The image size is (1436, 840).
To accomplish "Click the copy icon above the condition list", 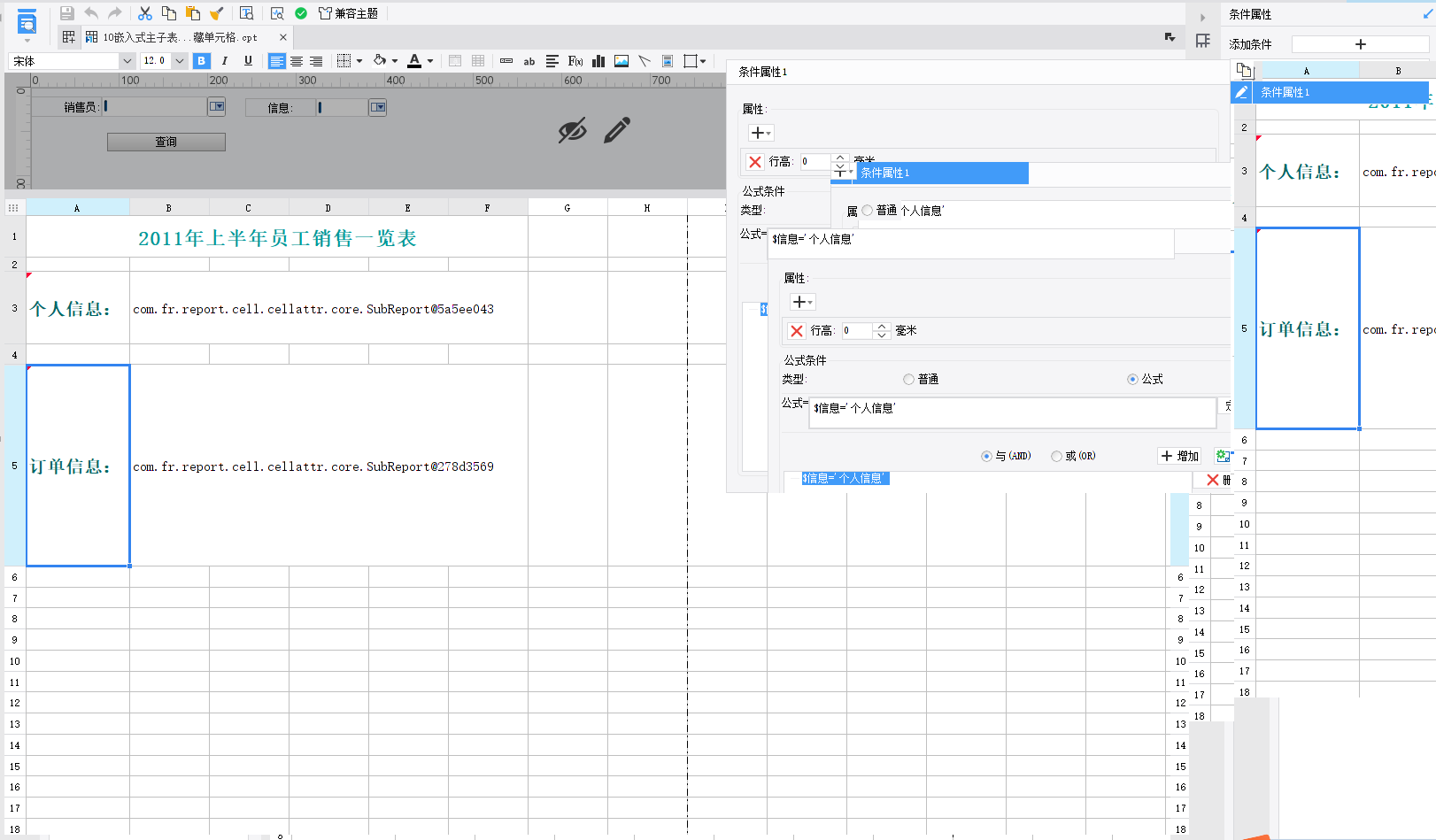I will click(1245, 70).
